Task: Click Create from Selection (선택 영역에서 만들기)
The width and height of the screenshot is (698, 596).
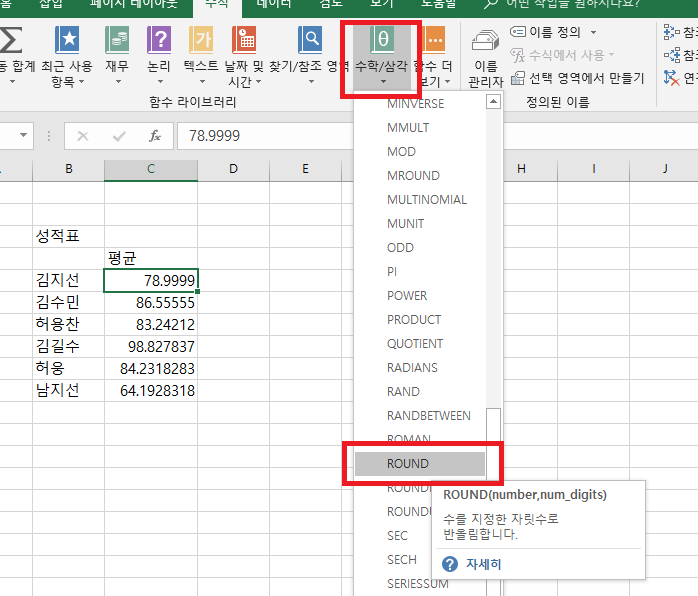Action: pyautogui.click(x=577, y=78)
